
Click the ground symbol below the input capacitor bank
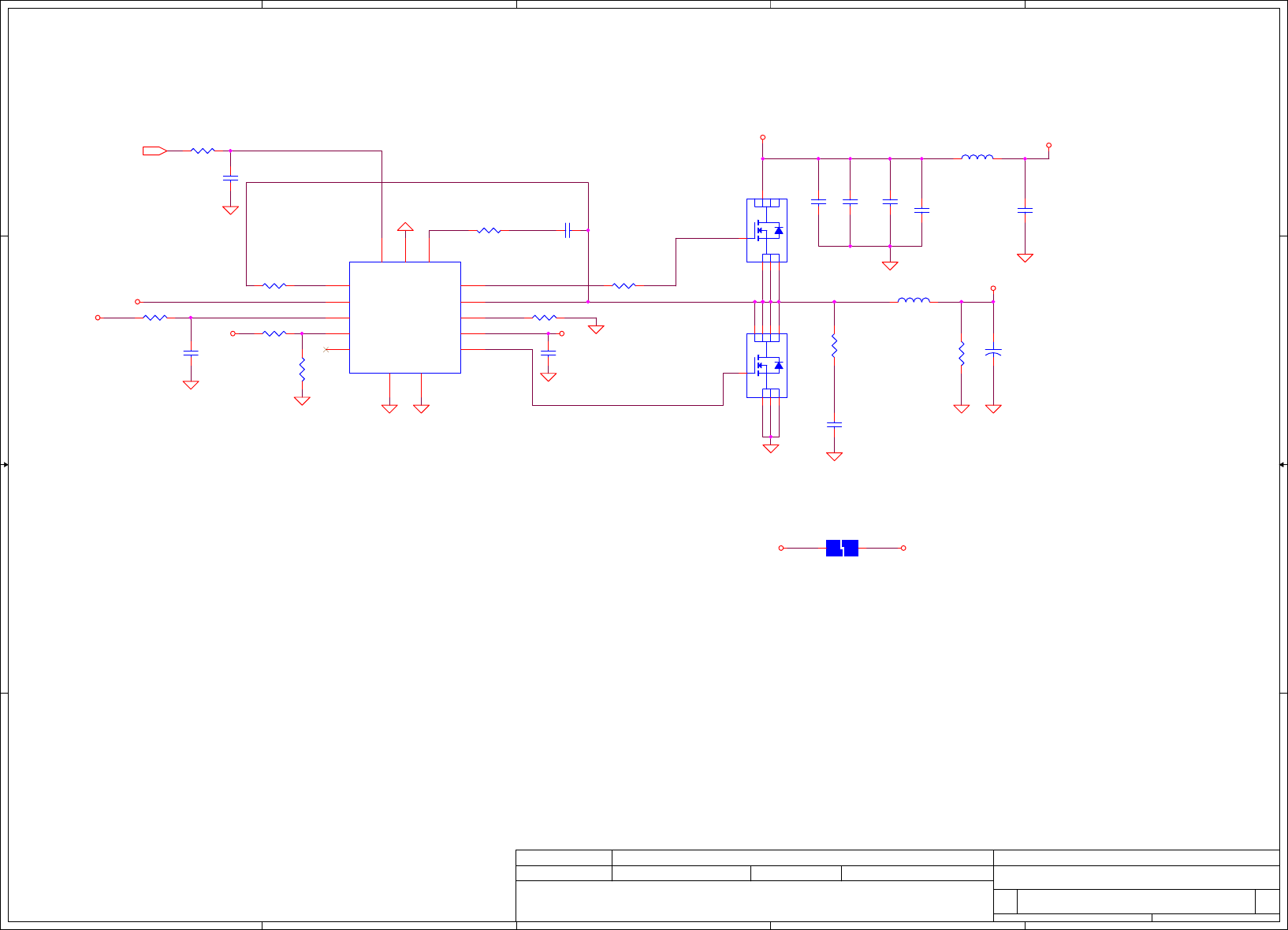click(890, 266)
